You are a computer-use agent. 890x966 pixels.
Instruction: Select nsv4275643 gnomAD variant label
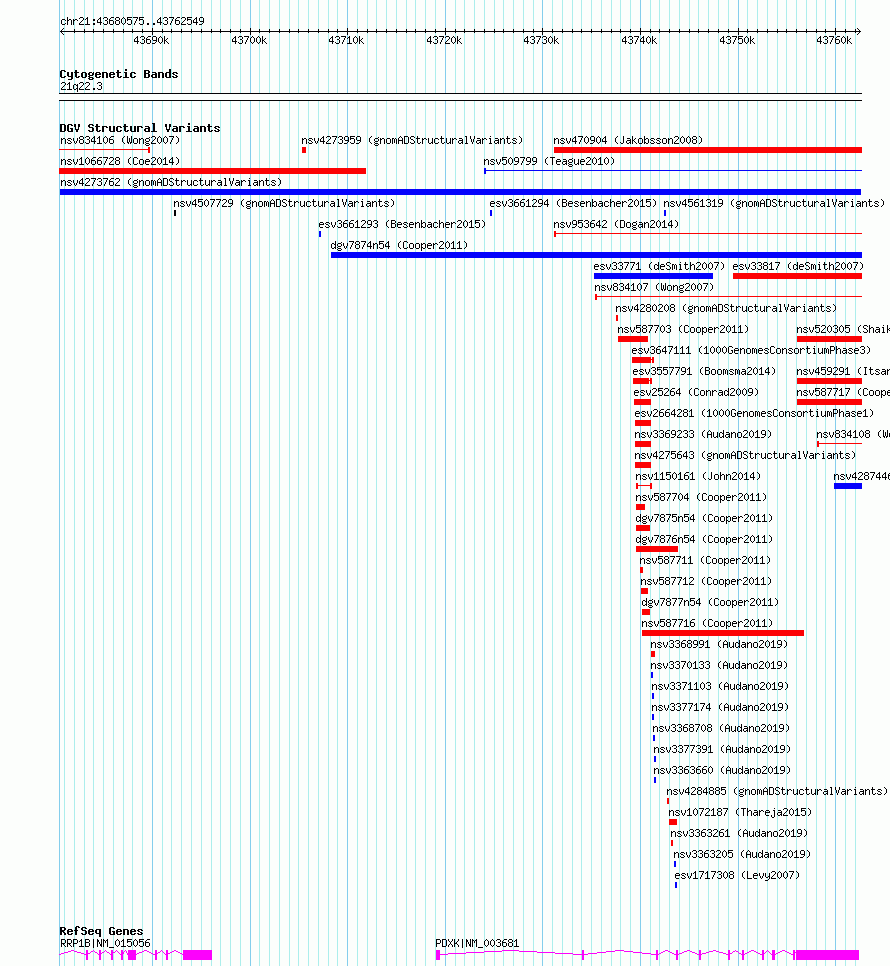745,455
